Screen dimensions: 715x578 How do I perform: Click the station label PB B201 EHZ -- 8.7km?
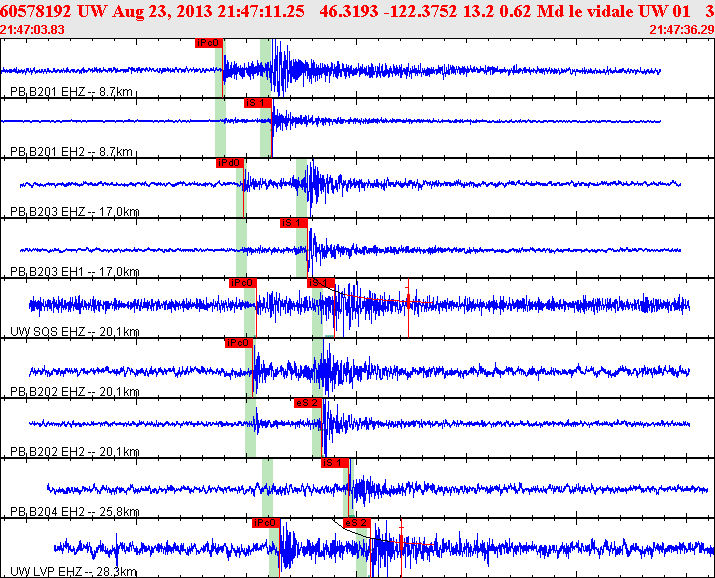click(71, 92)
